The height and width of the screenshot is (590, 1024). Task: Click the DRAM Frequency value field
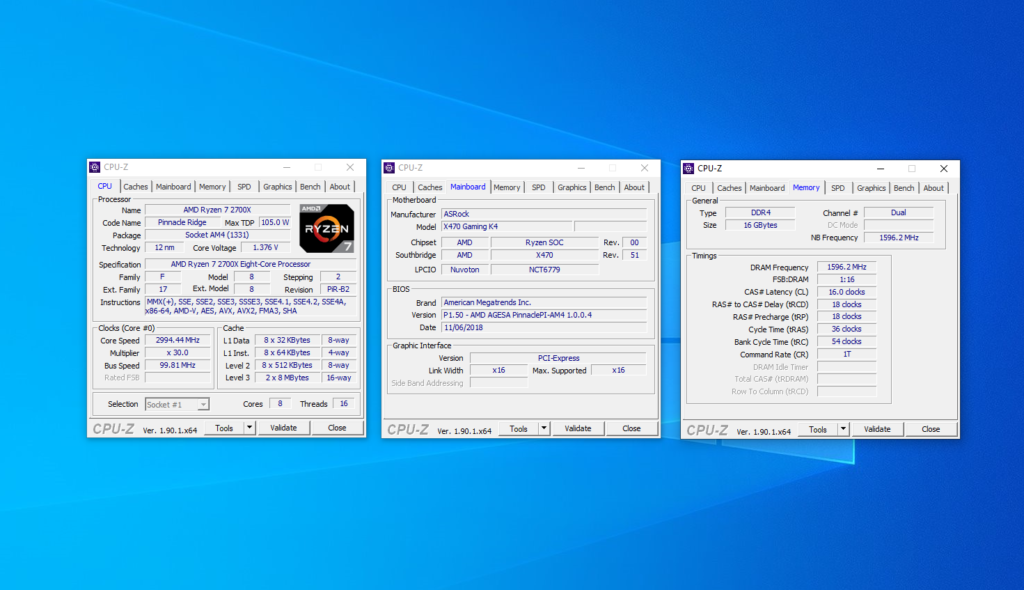845,267
